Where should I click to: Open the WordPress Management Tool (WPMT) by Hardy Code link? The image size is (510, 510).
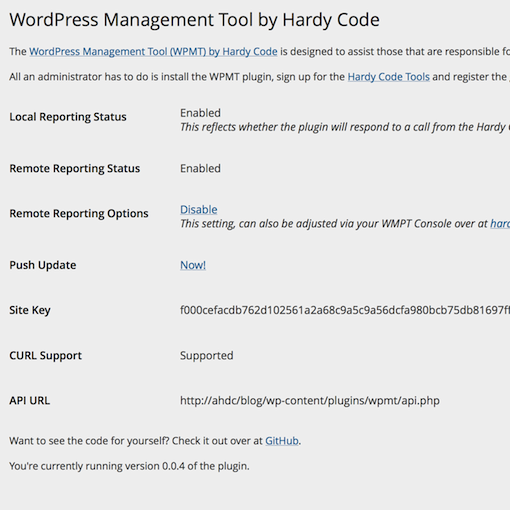153,52
